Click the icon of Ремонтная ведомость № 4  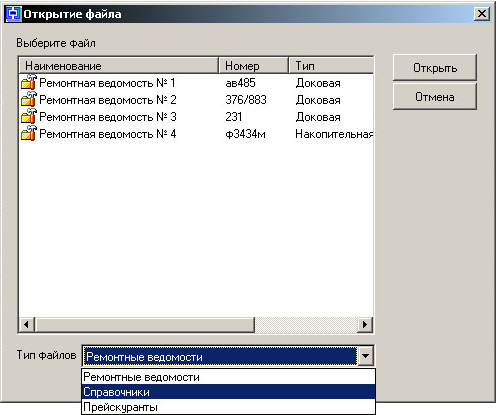click(x=29, y=133)
